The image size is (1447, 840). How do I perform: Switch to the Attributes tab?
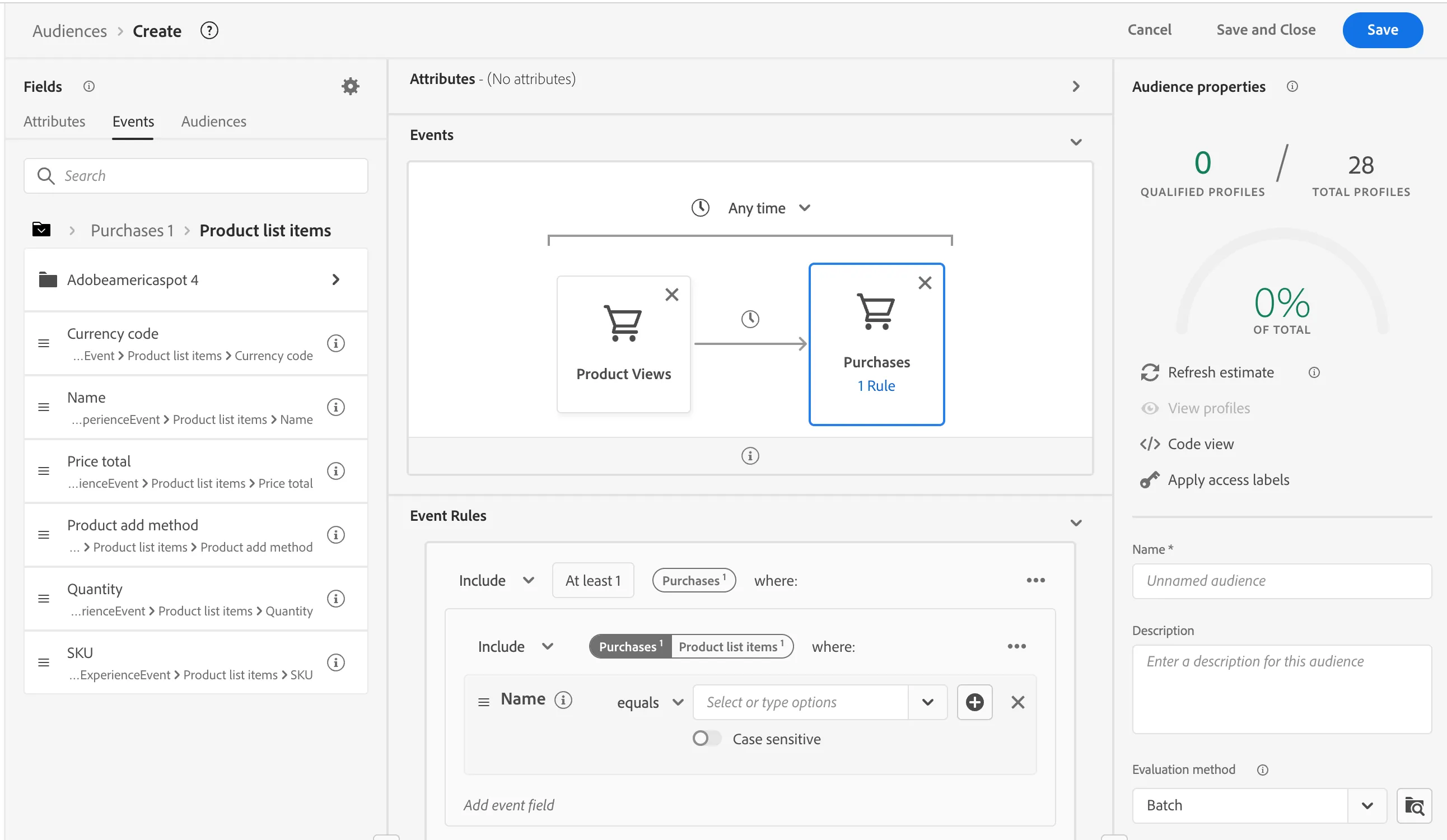[x=54, y=121]
